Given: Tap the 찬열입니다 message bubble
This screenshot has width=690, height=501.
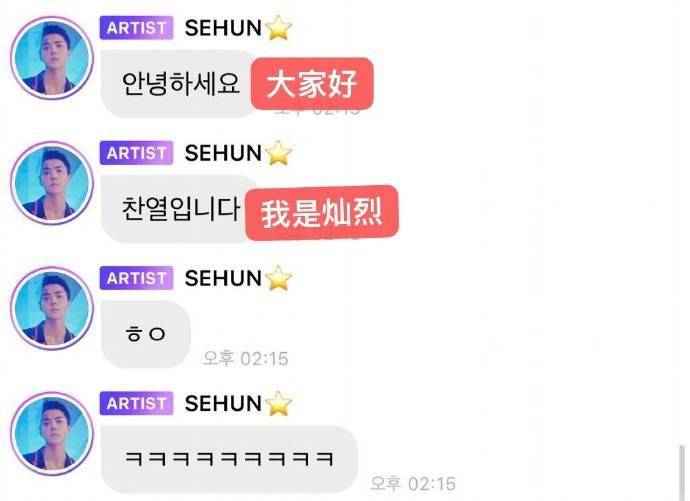Looking at the screenshot, I should 178,209.
